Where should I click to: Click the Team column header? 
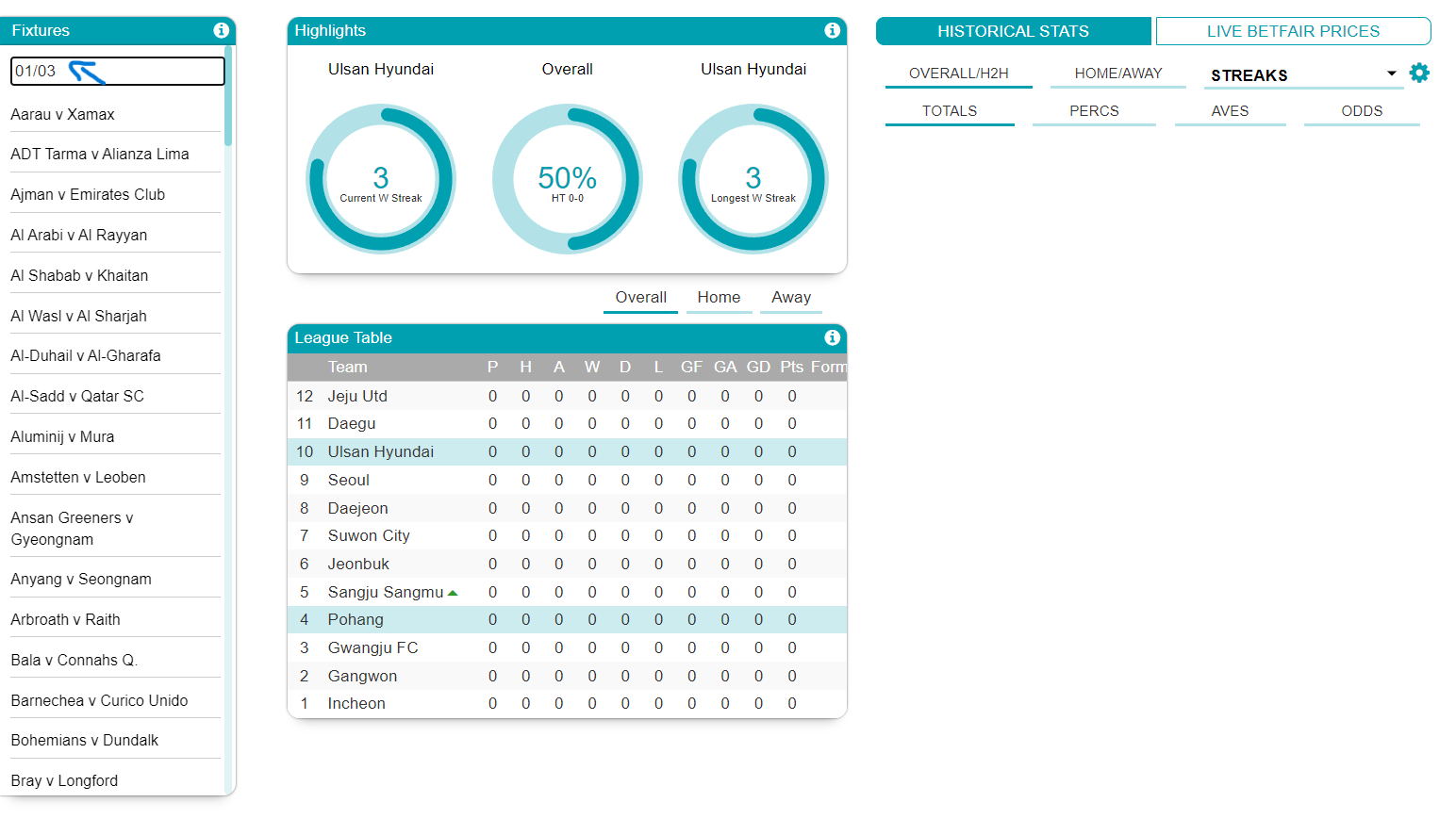tap(347, 367)
